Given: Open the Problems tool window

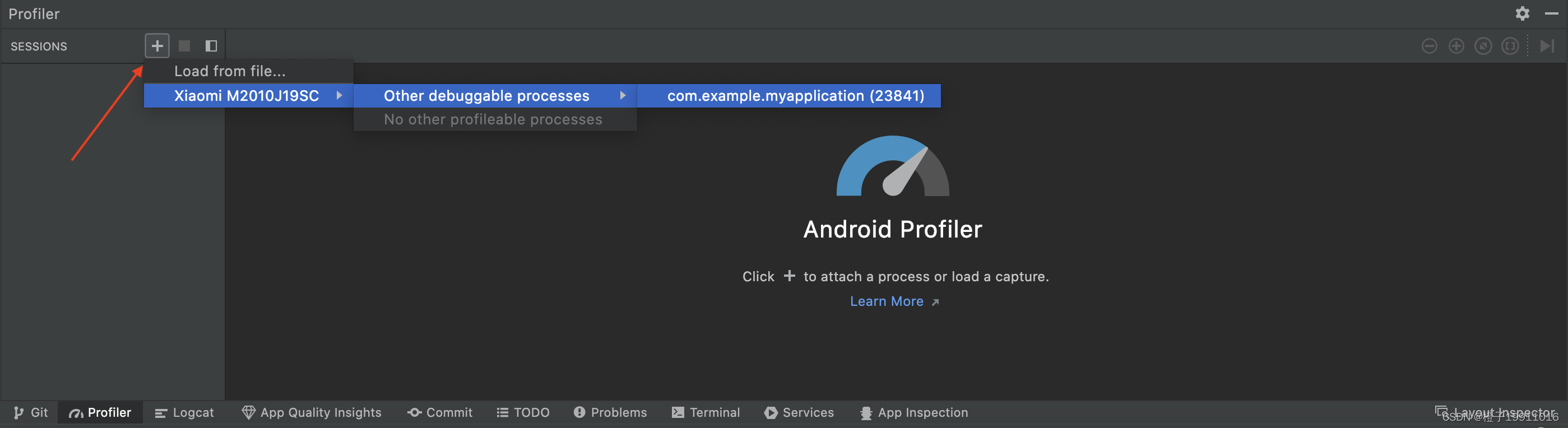Looking at the screenshot, I should [x=610, y=412].
